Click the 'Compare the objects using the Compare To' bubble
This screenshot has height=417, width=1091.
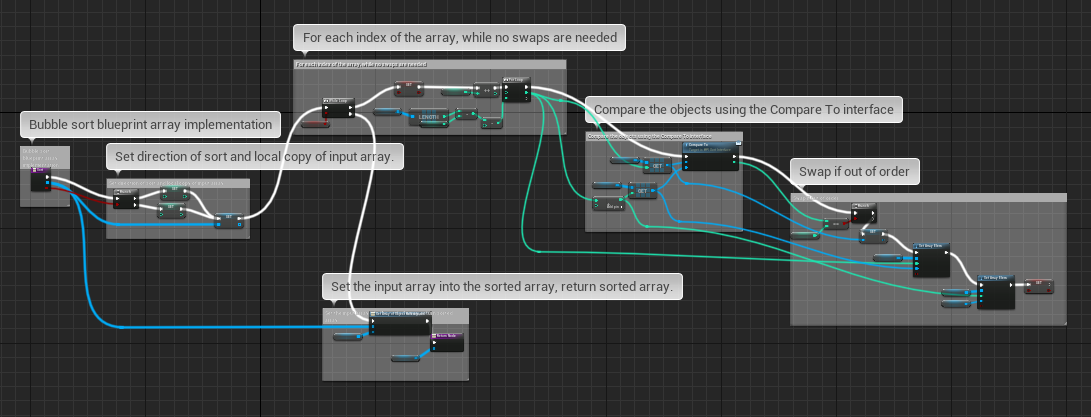pos(744,109)
